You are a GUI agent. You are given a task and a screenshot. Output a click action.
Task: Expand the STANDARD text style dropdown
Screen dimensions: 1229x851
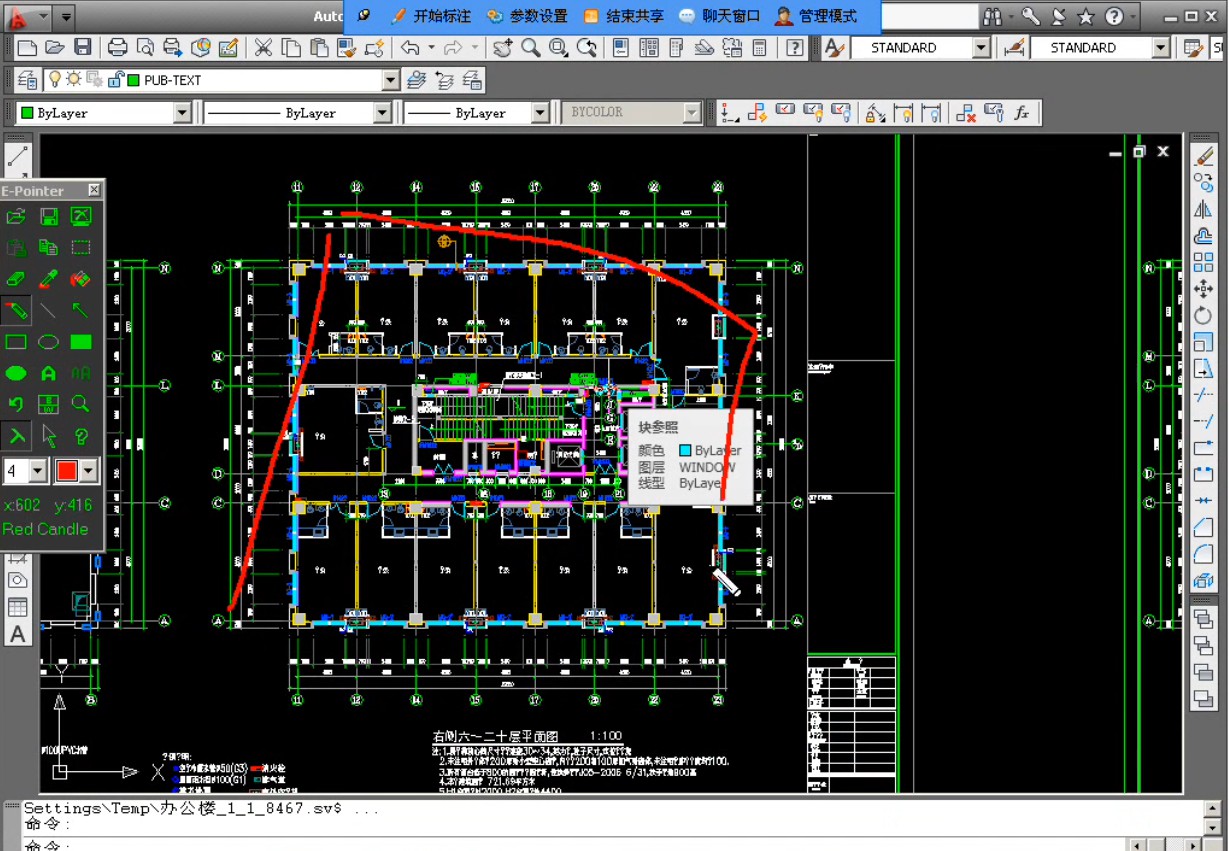[980, 48]
